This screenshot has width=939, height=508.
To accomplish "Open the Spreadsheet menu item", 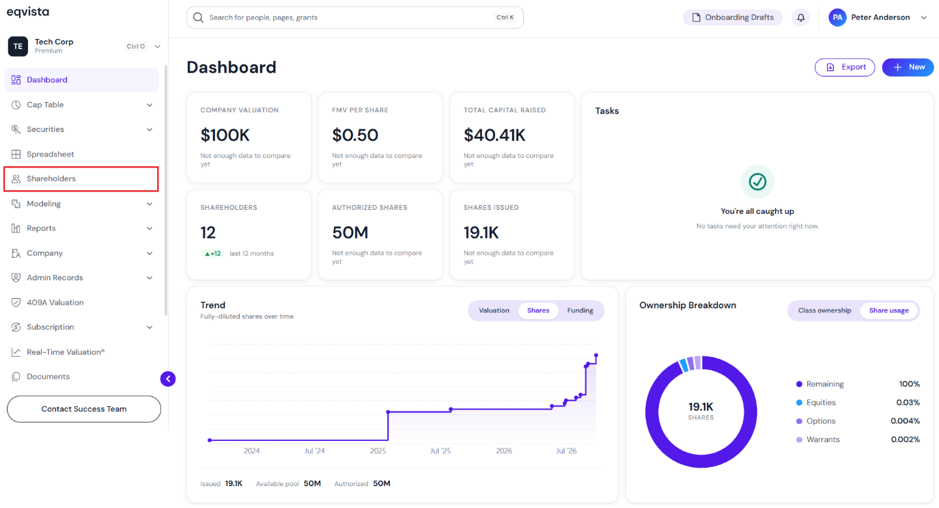I will 81,154.
